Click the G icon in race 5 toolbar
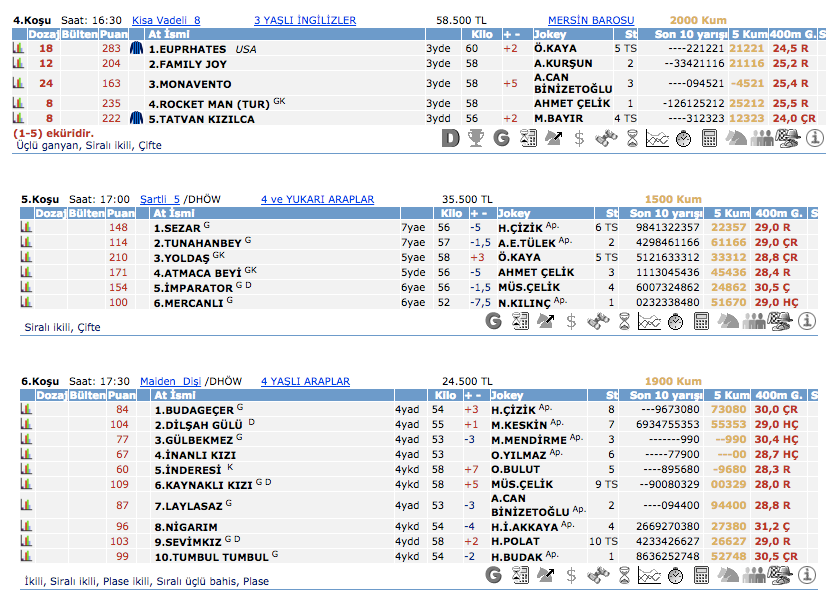 pyautogui.click(x=492, y=321)
